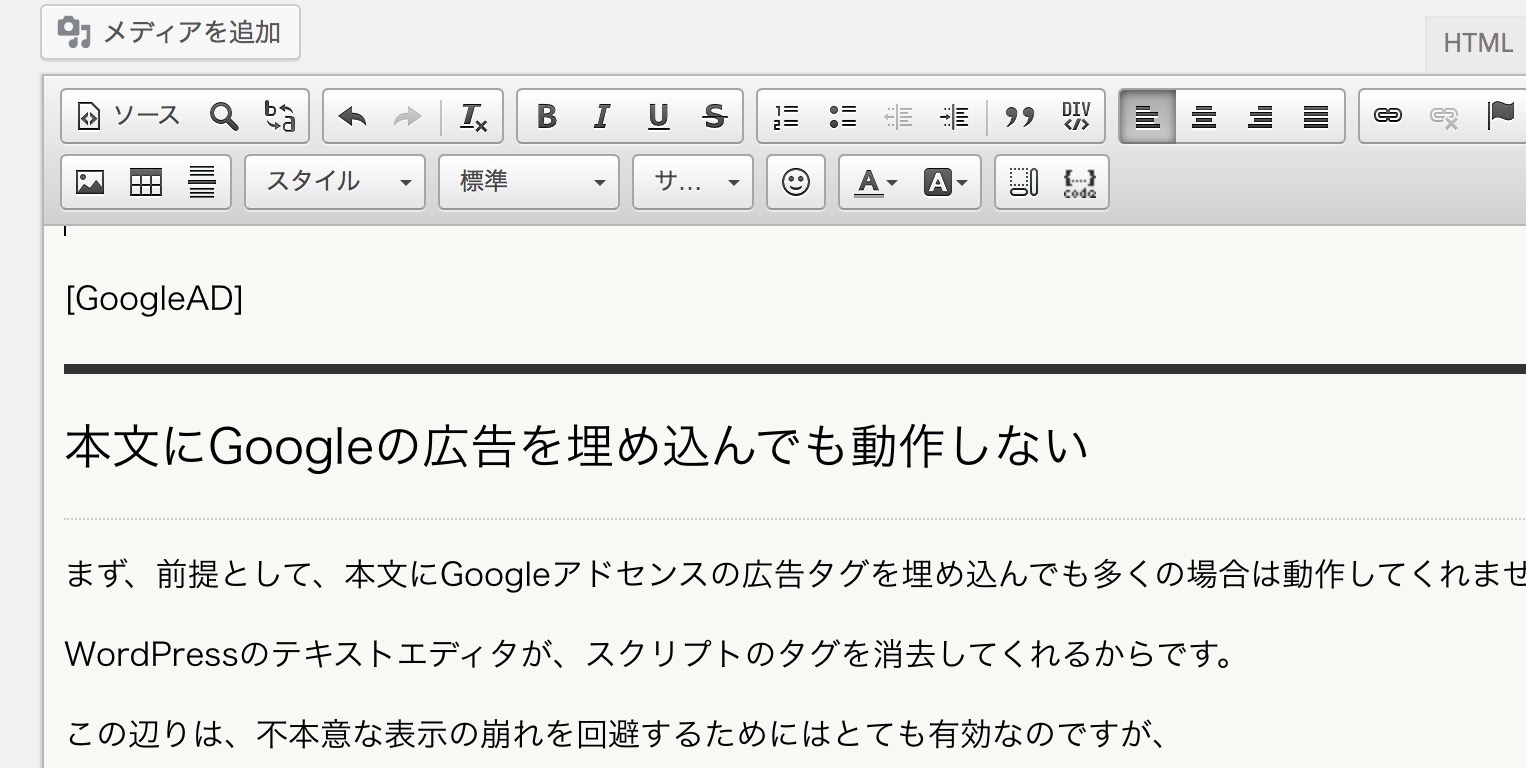This screenshot has height=768, width=1526.
Task: Click the line starting with WordPressのテキストエディタが
Action: [x=650, y=655]
